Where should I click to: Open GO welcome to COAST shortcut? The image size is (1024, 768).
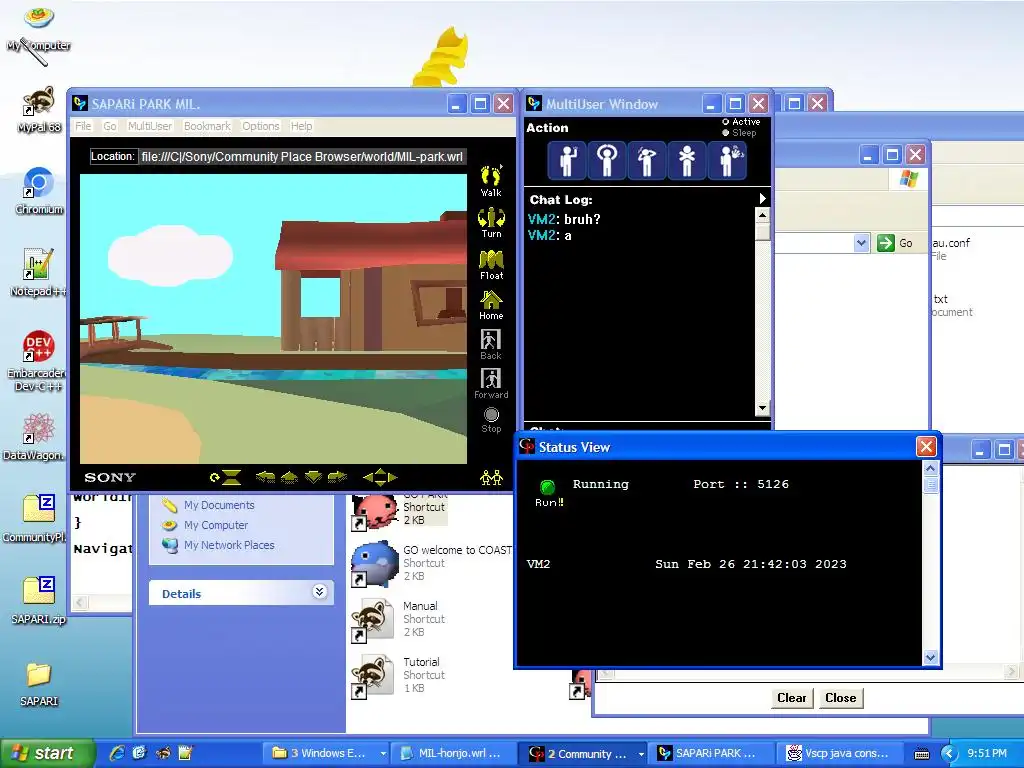click(431, 562)
